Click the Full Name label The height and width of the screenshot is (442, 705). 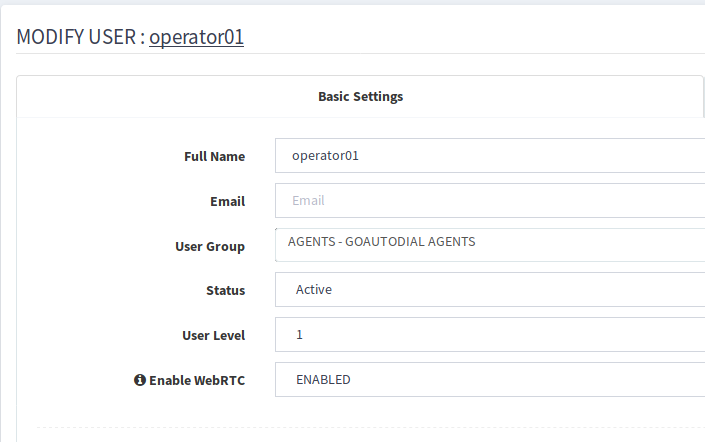pyautogui.click(x=214, y=156)
